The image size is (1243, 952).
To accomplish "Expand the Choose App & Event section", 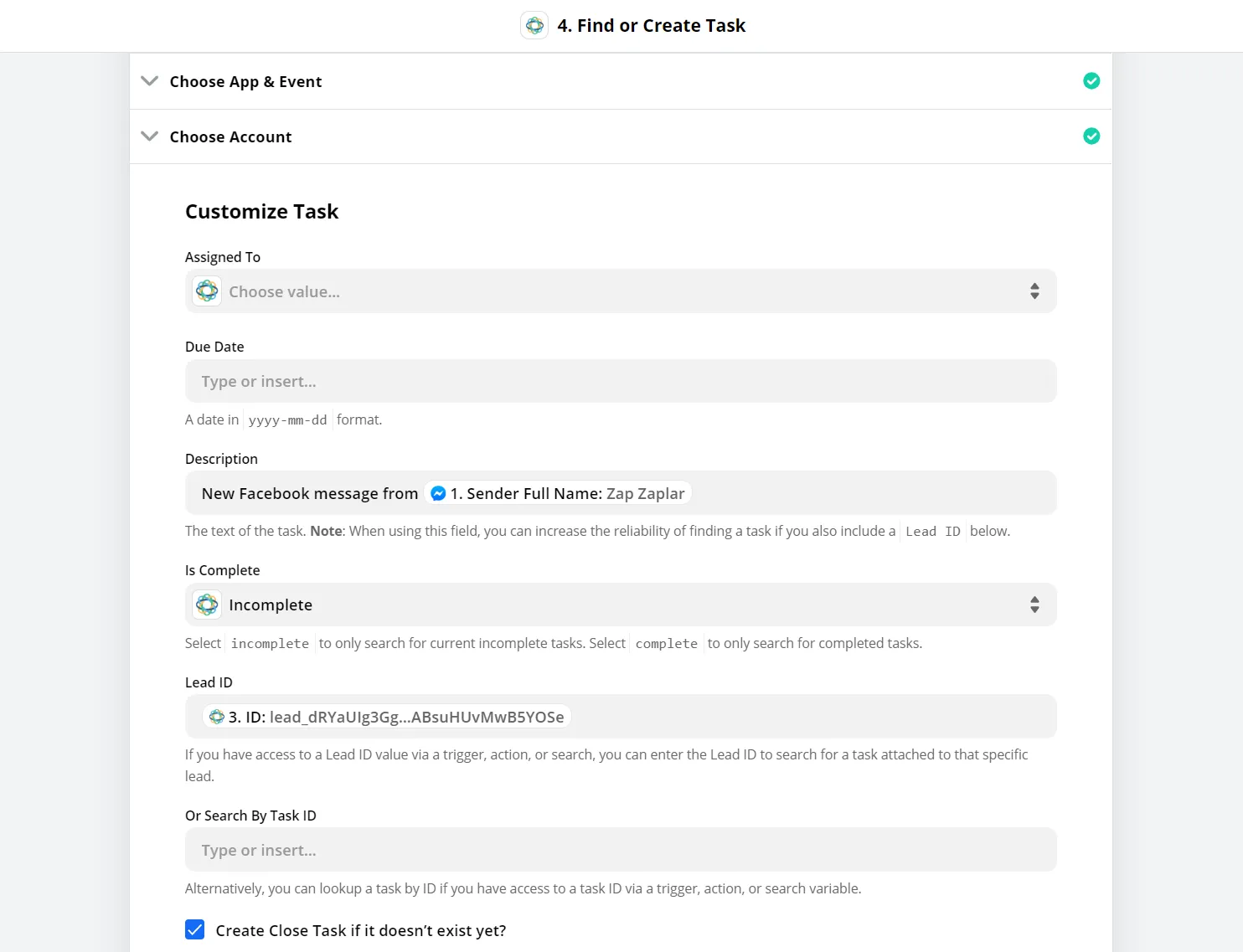I will click(x=150, y=81).
